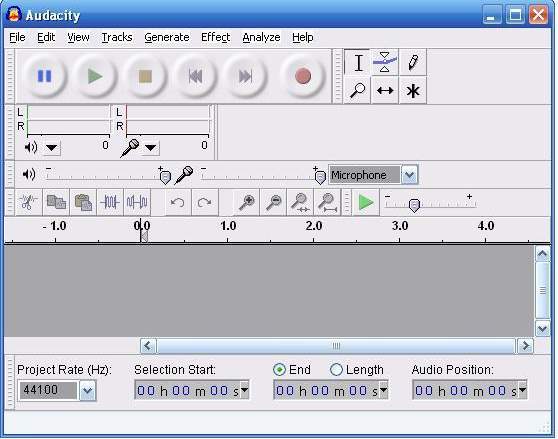Open the Help menu
Viewport: 558px width, 439px height.
coord(303,37)
